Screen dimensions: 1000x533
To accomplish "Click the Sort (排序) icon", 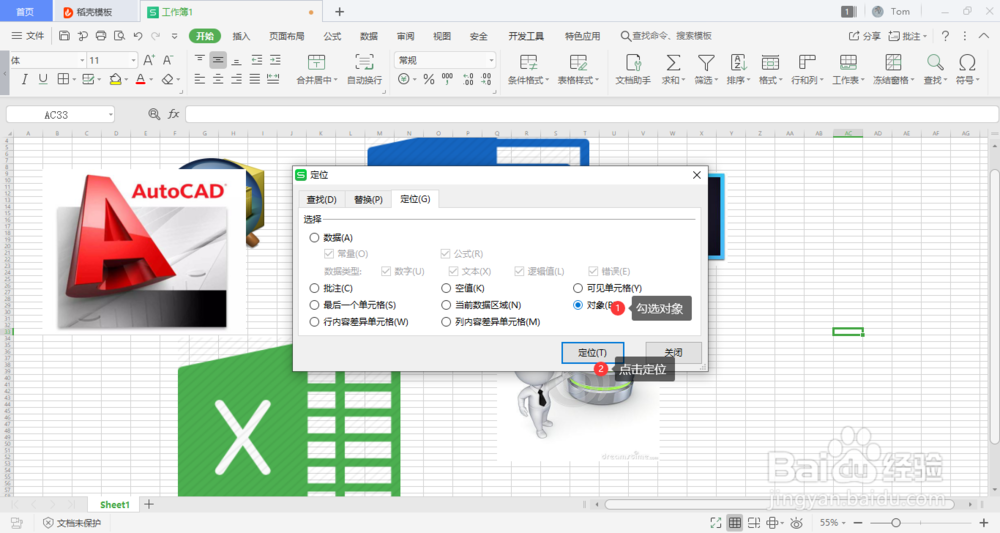I will tap(739, 62).
